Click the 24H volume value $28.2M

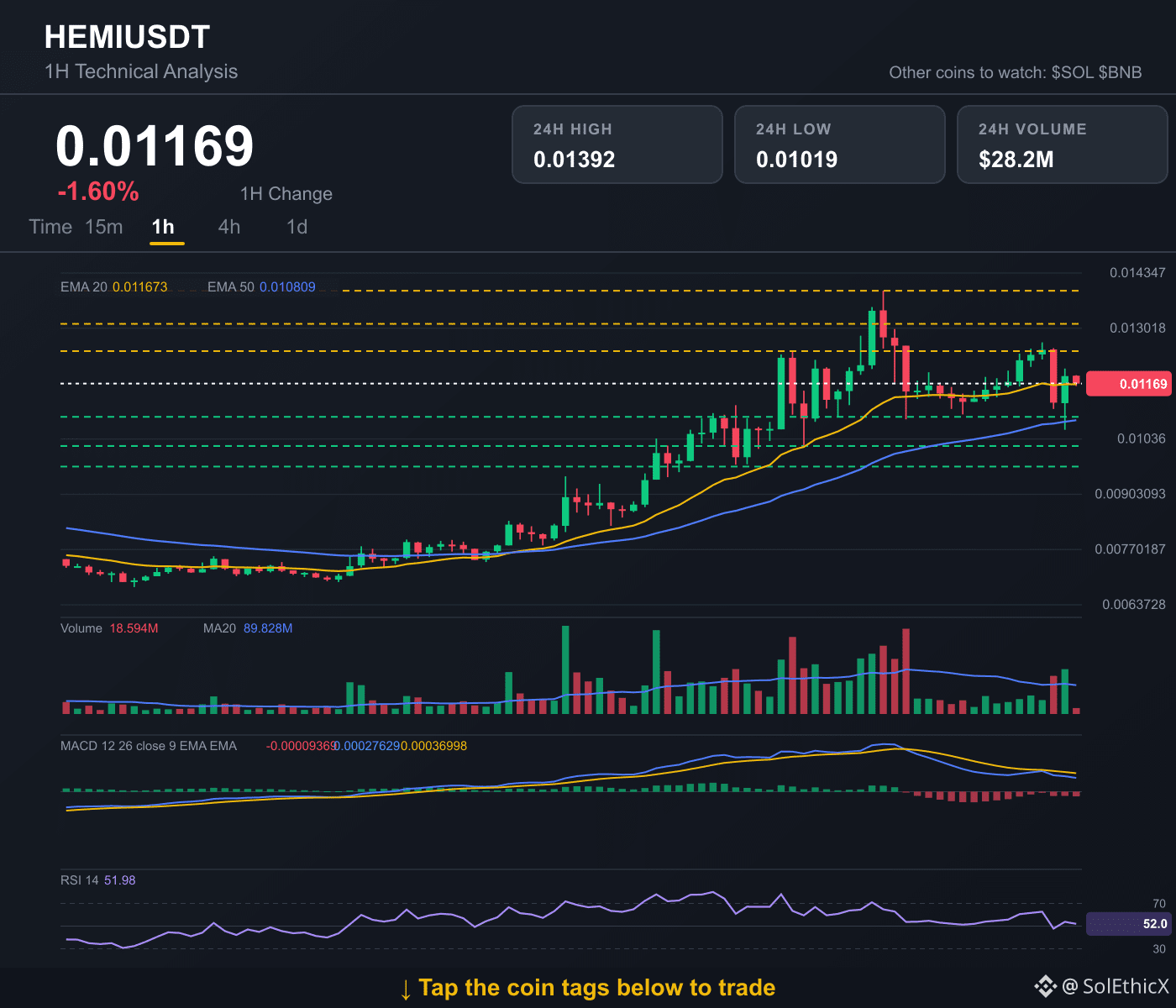(1016, 160)
